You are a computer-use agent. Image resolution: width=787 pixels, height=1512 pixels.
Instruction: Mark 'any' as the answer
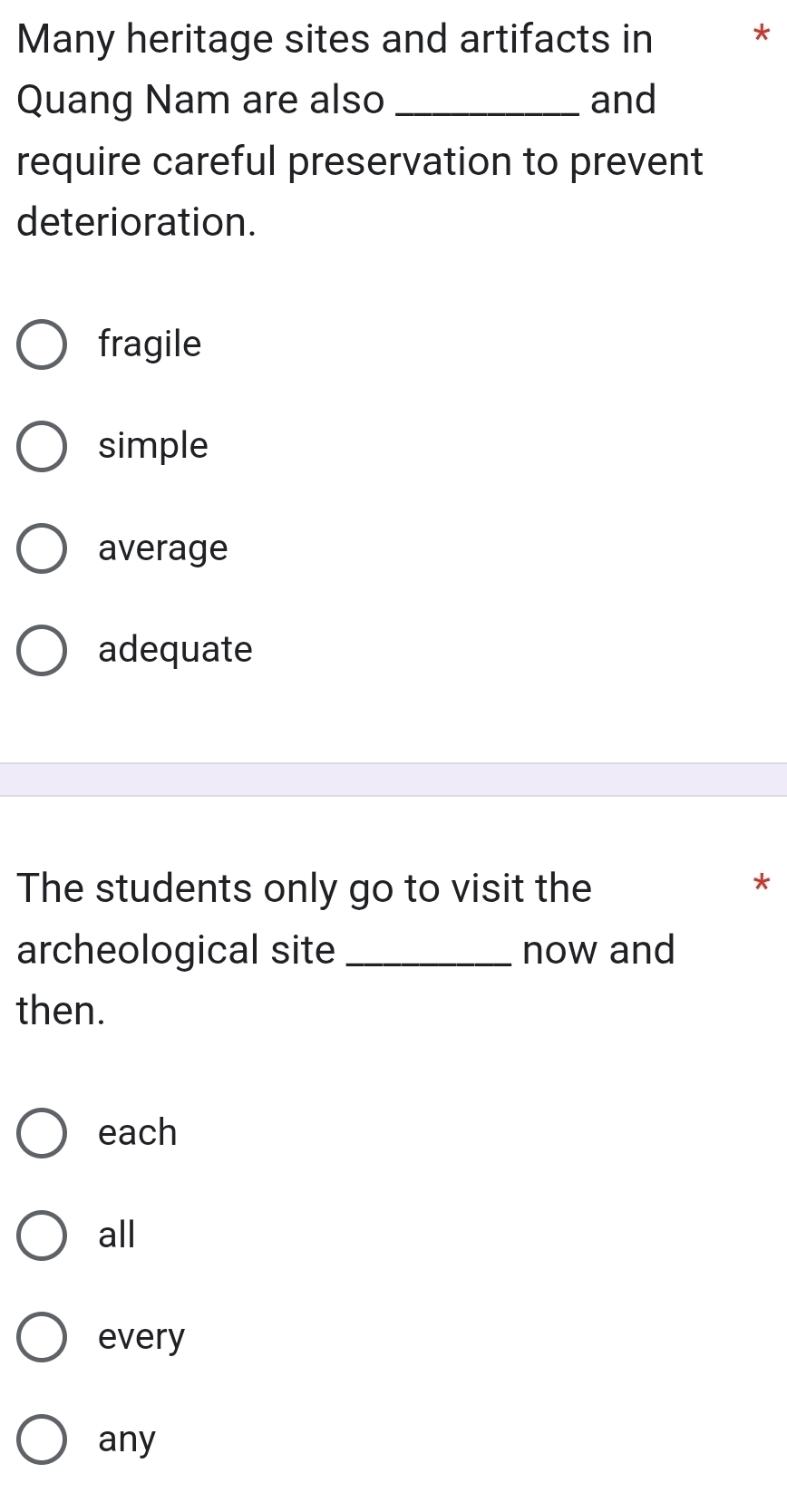tap(42, 1439)
